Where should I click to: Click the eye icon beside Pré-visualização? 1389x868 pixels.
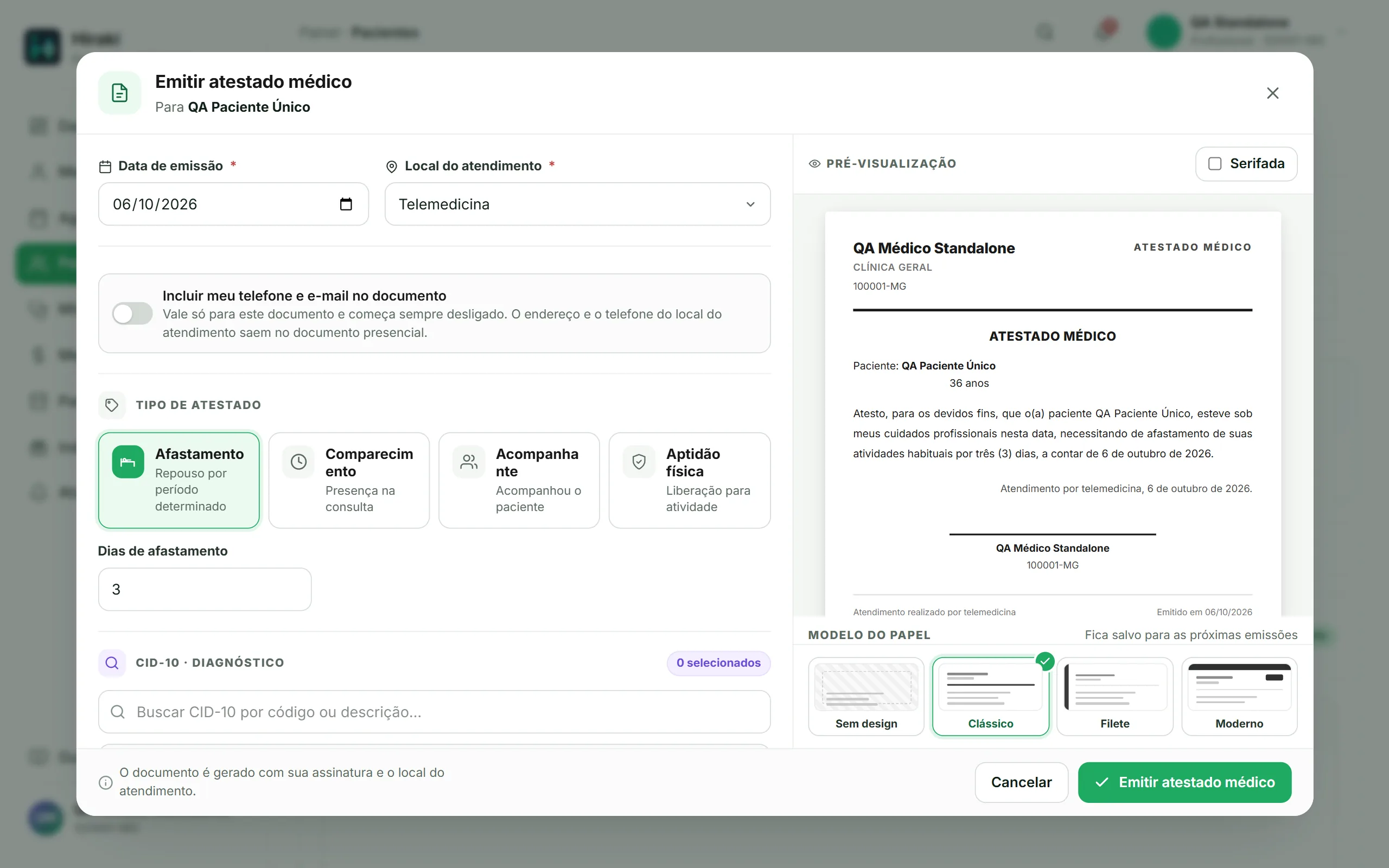click(814, 164)
